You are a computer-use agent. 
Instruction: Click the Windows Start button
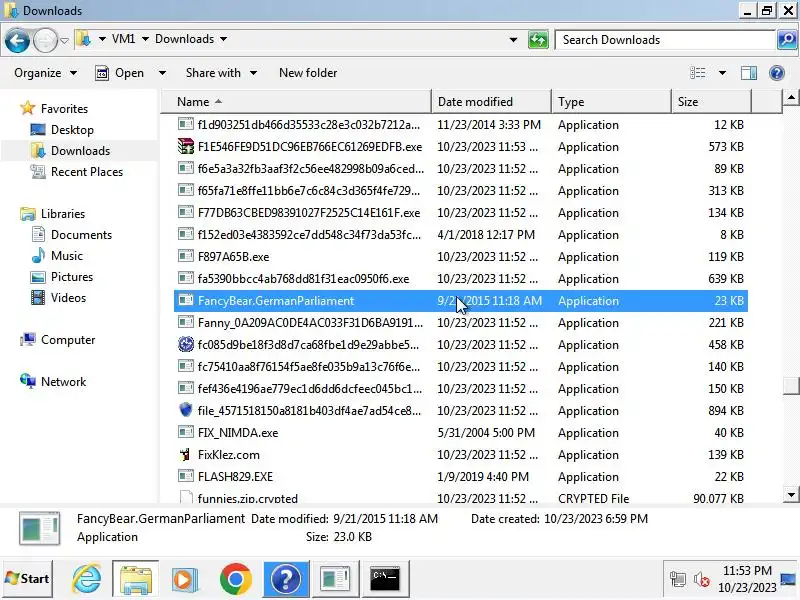(28, 579)
